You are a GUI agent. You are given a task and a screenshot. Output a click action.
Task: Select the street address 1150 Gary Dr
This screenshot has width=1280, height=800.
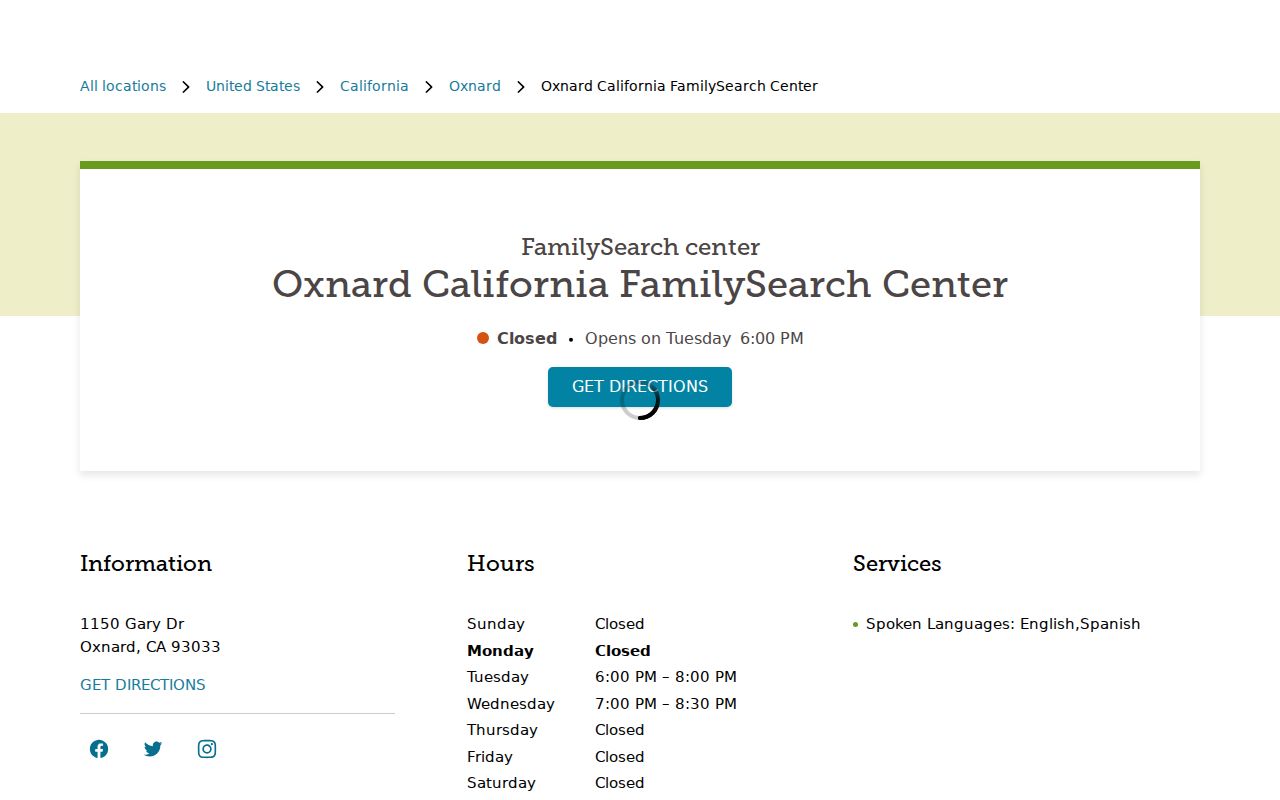coord(132,624)
